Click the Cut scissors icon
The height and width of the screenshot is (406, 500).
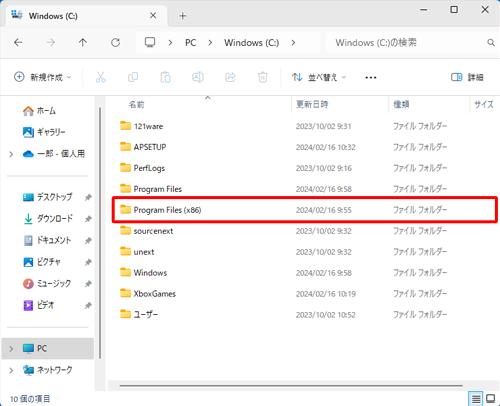100,77
